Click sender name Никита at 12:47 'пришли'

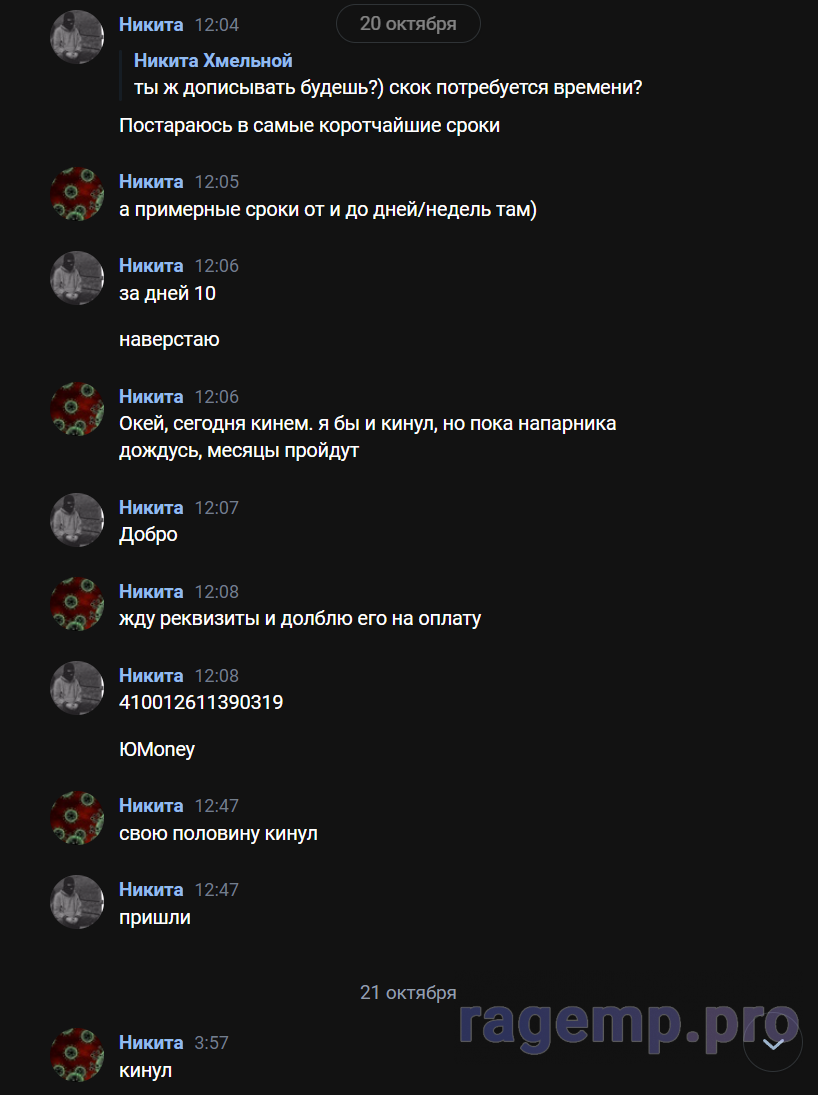151,890
